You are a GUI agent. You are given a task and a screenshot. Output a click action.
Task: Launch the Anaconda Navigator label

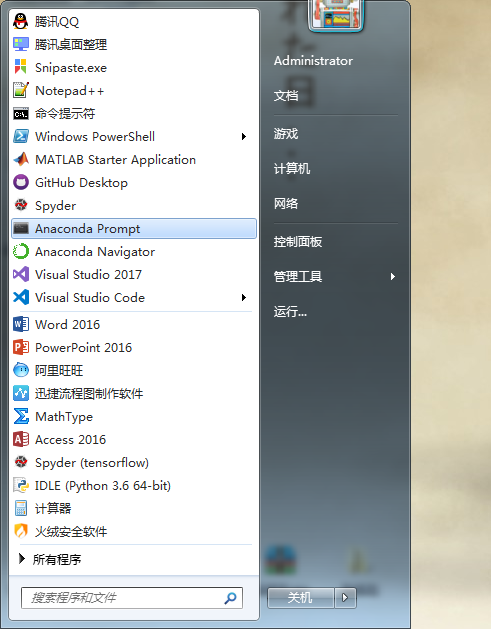(95, 252)
